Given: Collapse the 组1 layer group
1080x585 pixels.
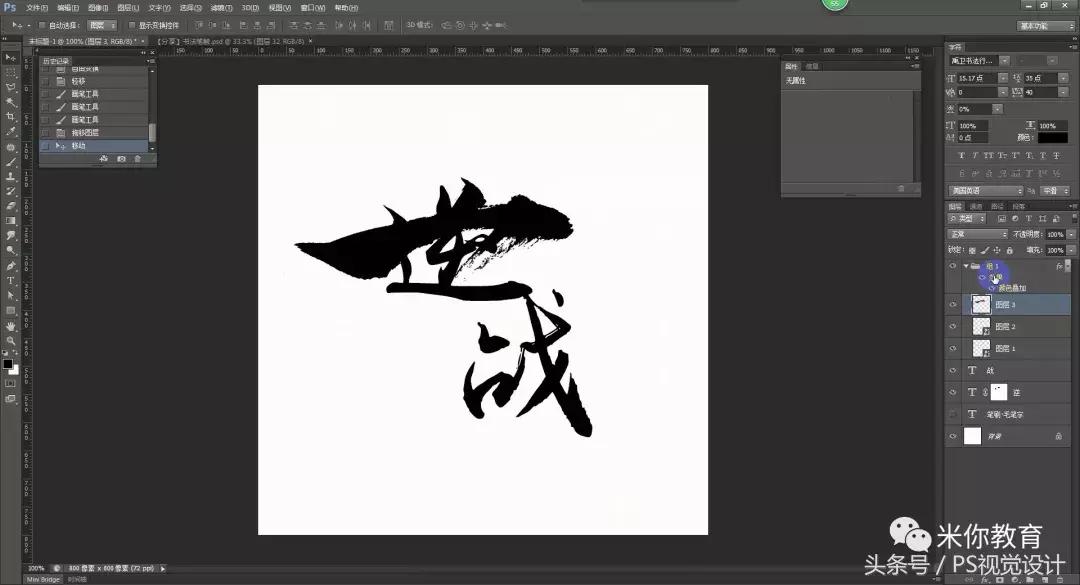Looking at the screenshot, I should pos(965,265).
